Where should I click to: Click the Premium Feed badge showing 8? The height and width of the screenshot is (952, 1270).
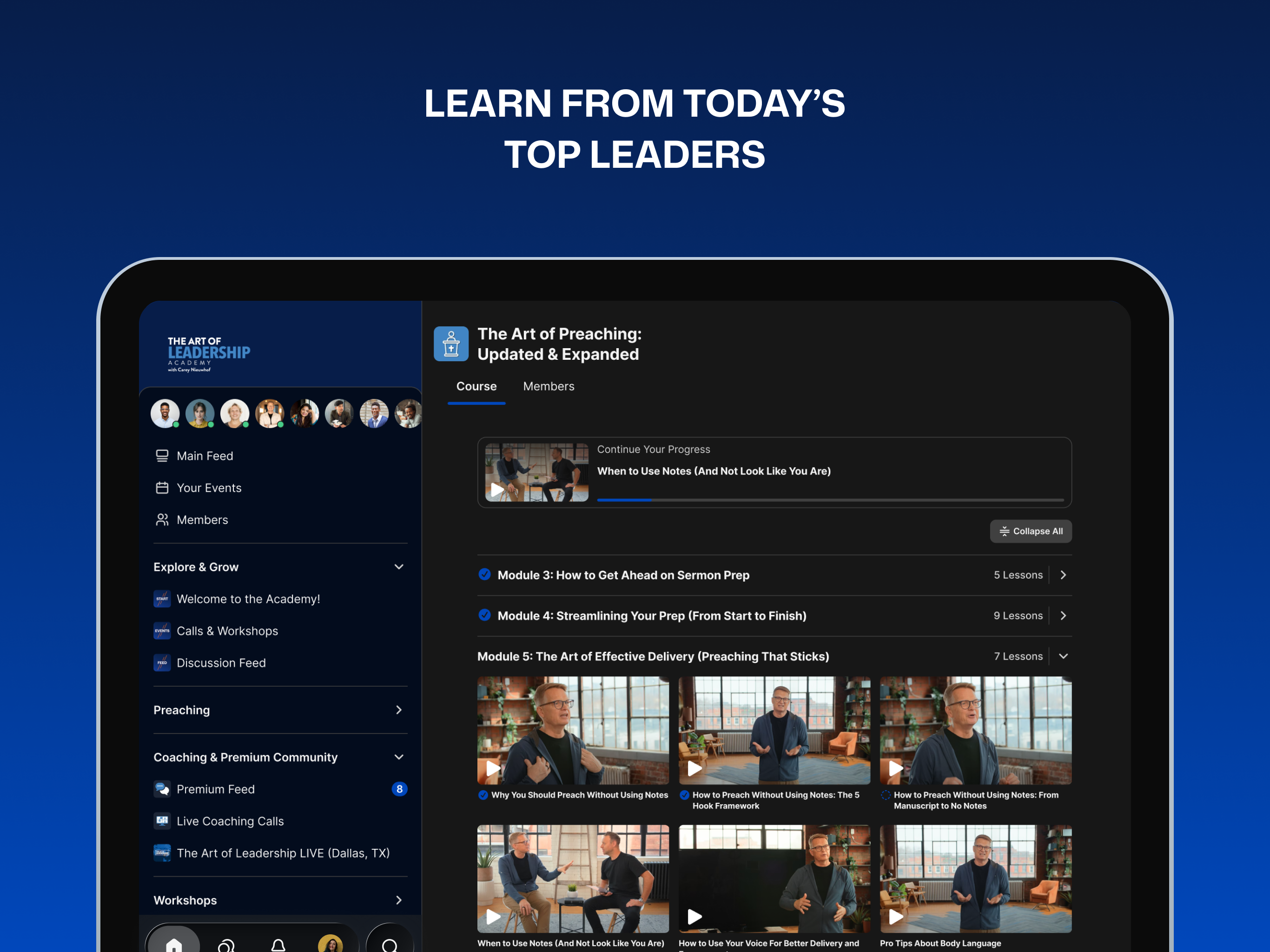click(400, 789)
